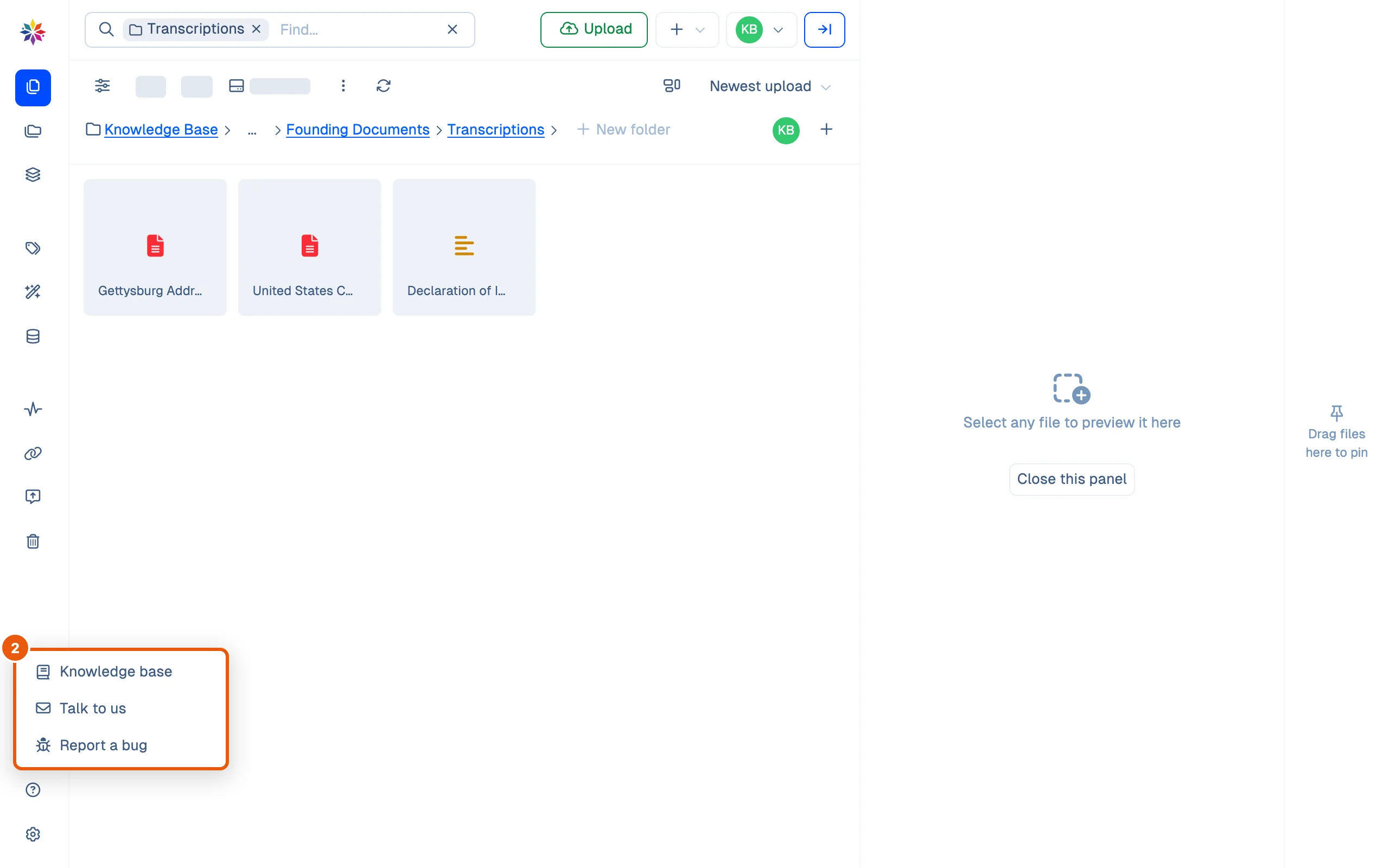Choose Knowledge base from help menu
This screenshot has height=868, width=1389.
(x=121, y=671)
